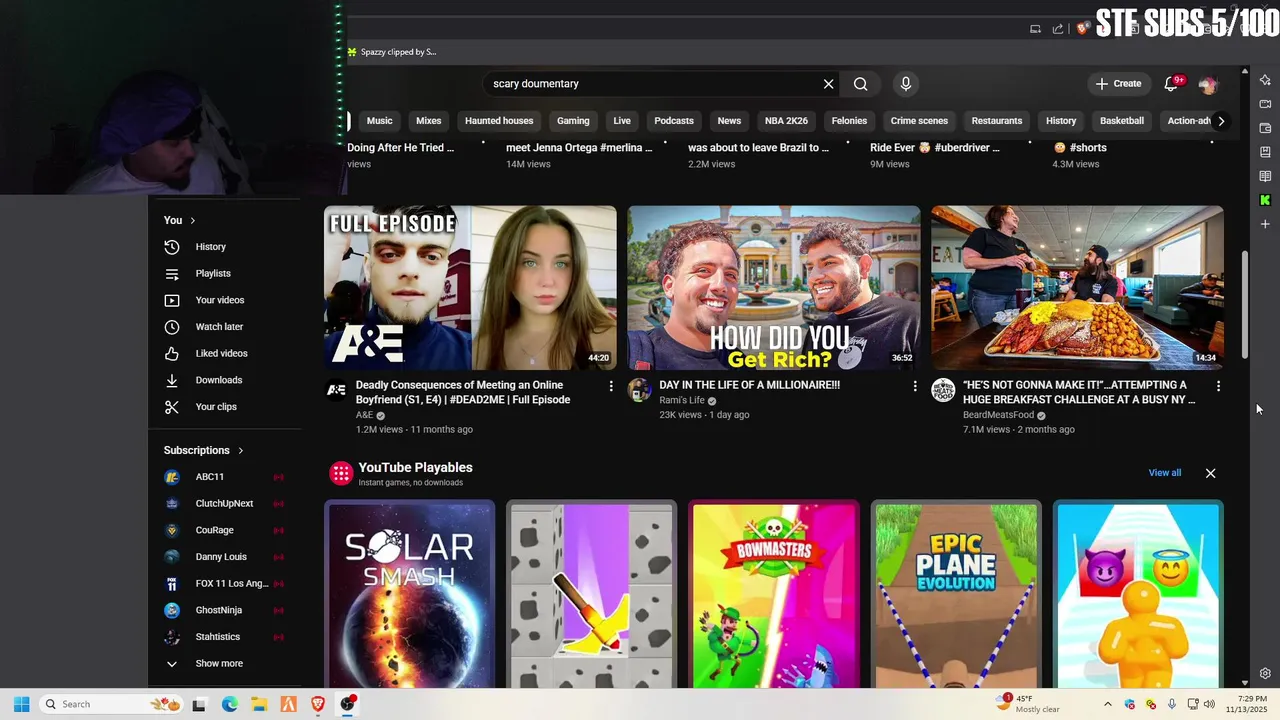Open File Explorer from the taskbar
This screenshot has height=720, width=1280.
click(259, 704)
